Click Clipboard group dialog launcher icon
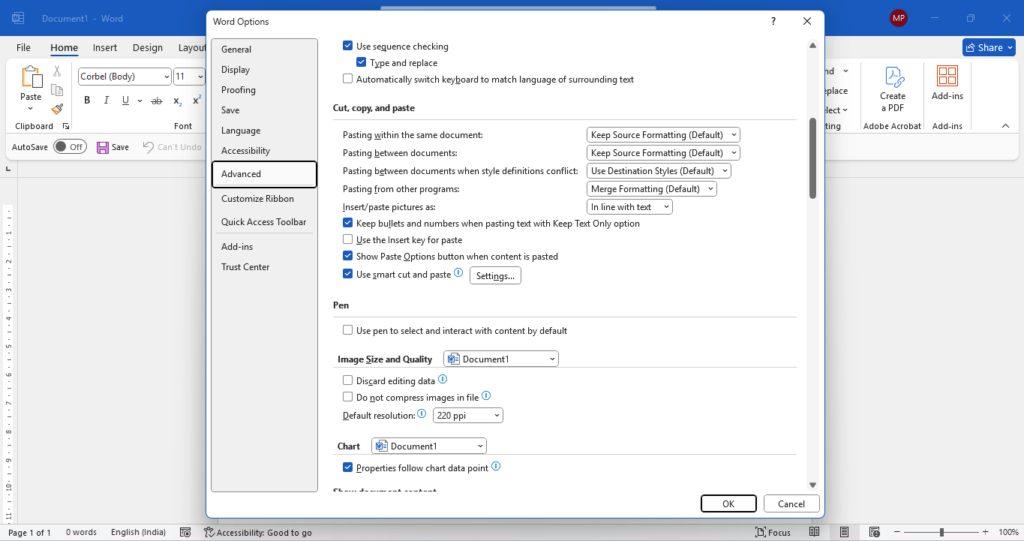Image resolution: width=1024 pixels, height=541 pixels. pyautogui.click(x=65, y=126)
